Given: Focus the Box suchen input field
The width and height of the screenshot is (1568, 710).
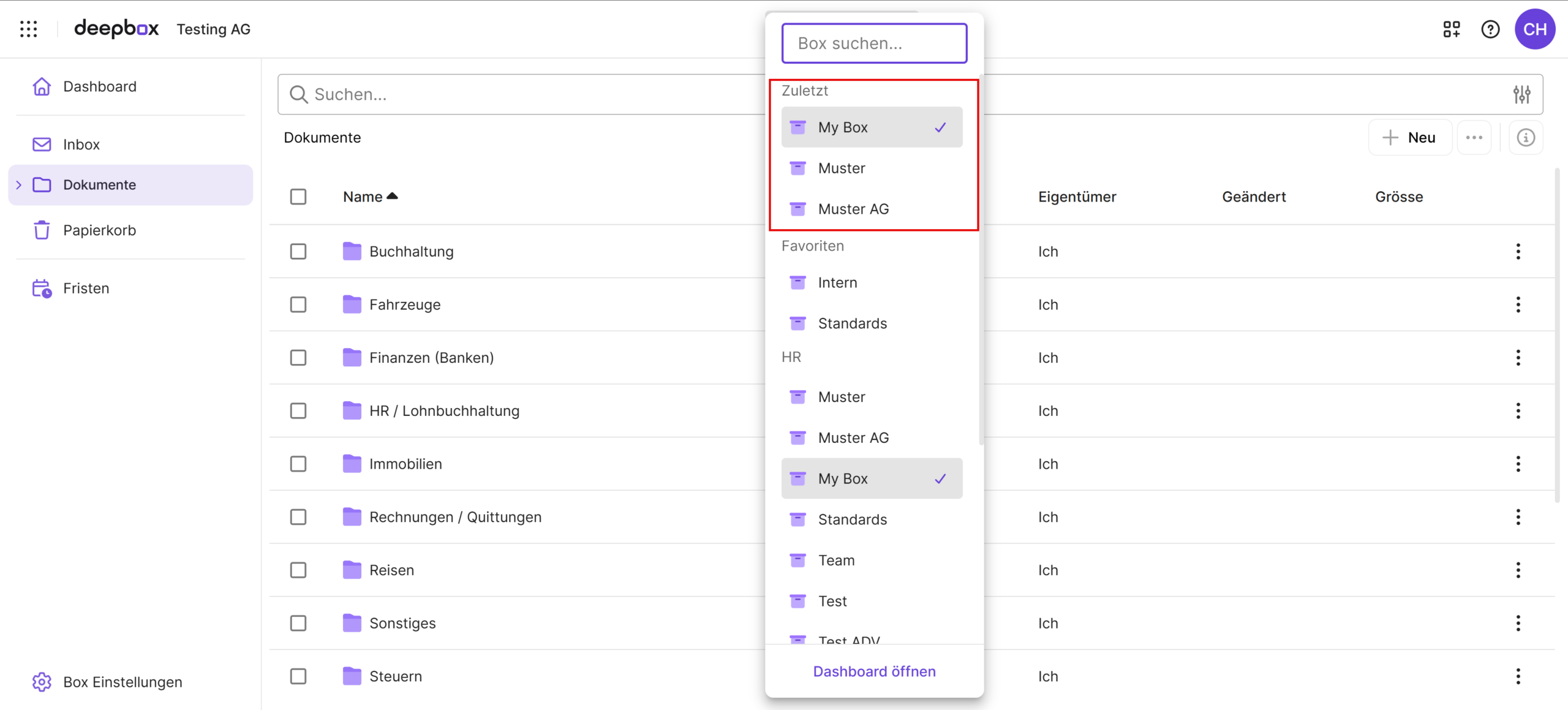Looking at the screenshot, I should [x=874, y=43].
